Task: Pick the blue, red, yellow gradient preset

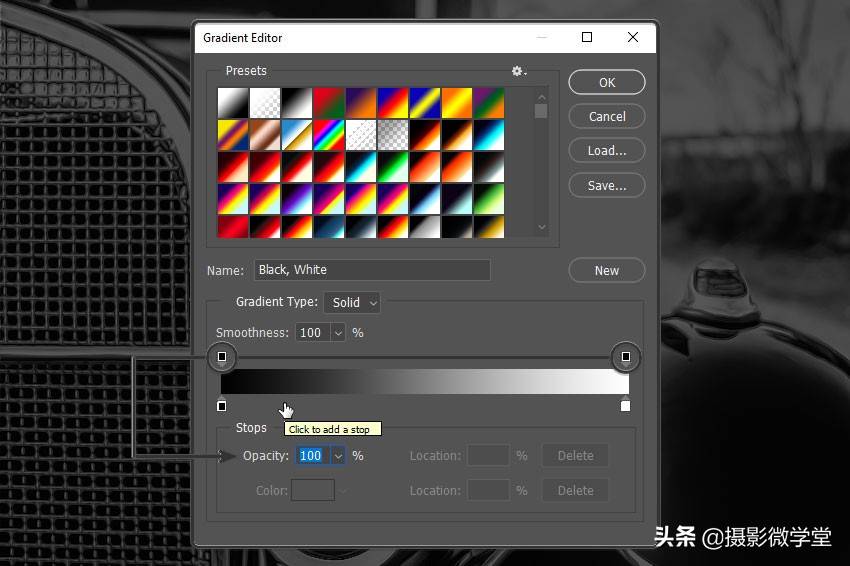Action: [x=393, y=103]
